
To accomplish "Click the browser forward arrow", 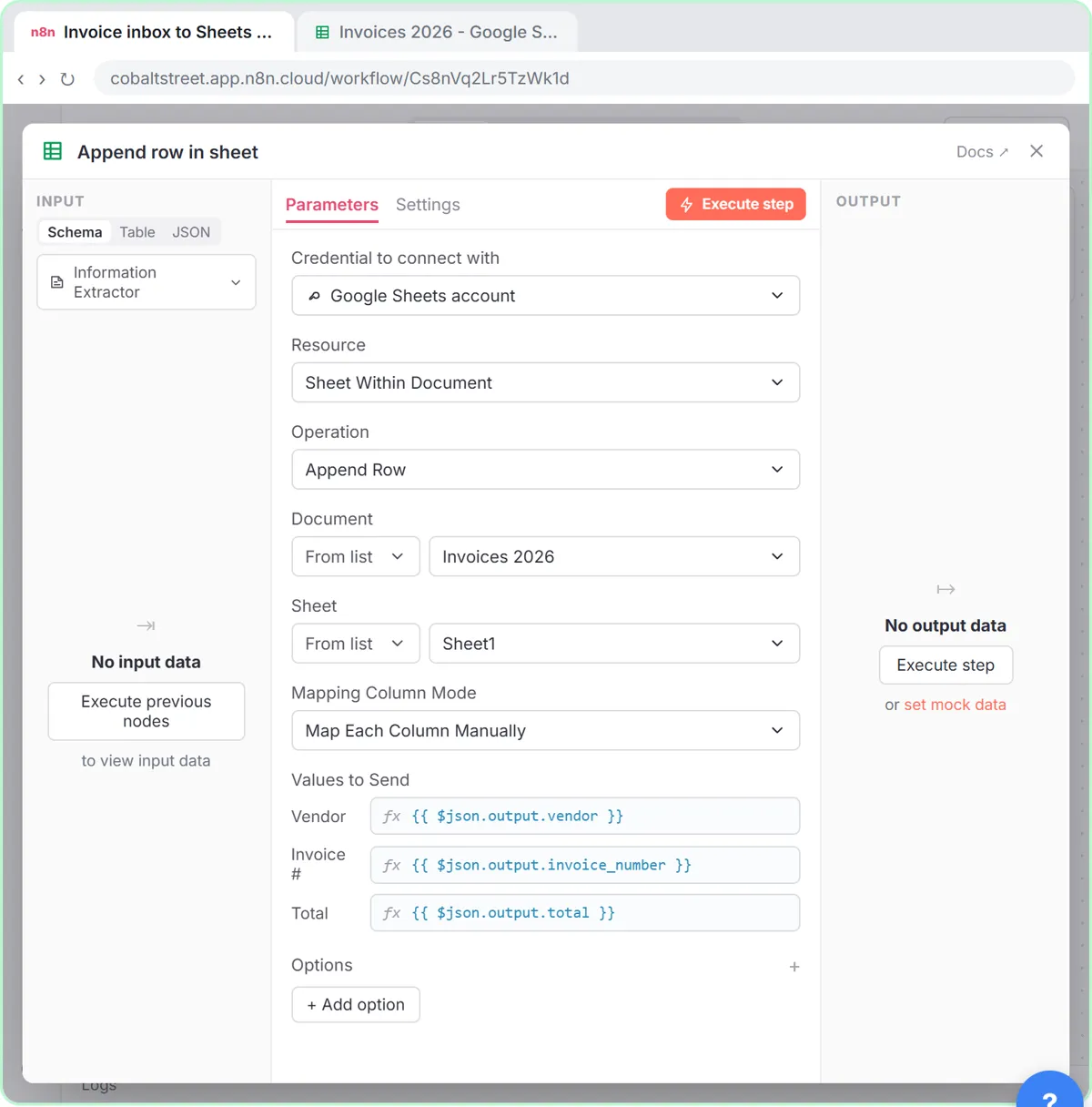I will (42, 79).
